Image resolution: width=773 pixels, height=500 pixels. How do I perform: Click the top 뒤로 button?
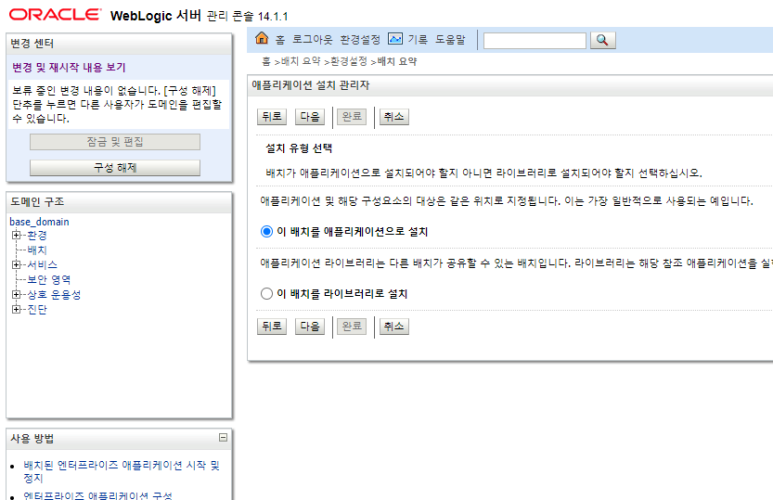(x=272, y=117)
